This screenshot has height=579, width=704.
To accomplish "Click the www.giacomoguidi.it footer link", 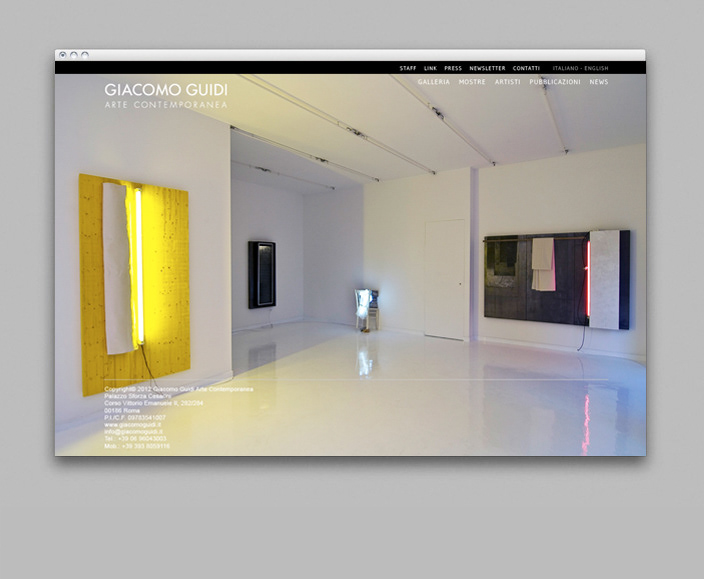I will point(133,425).
